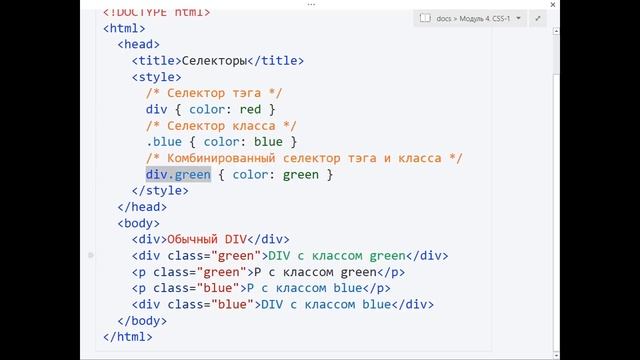The height and width of the screenshot is (360, 640).
Task: Click the opening <head> tag
Action: (x=138, y=44)
